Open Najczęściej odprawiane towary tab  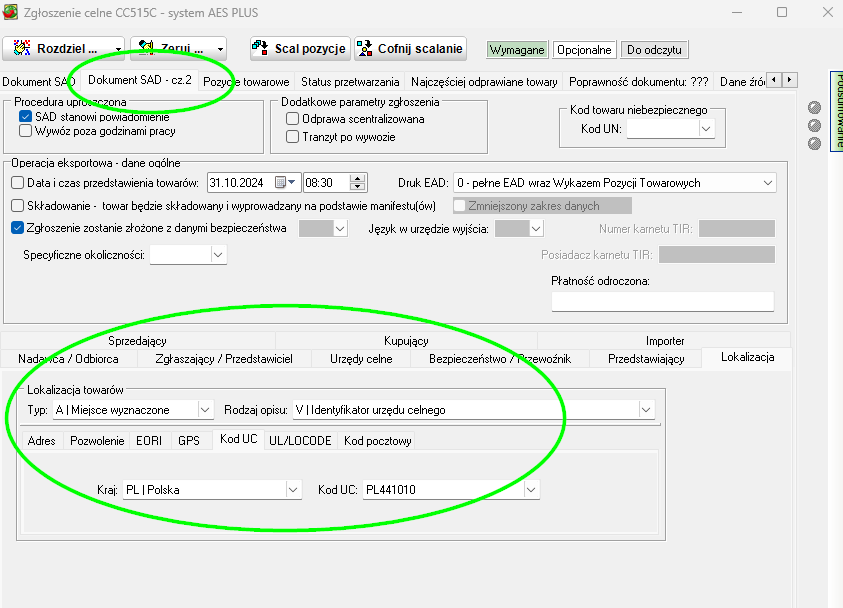[484, 82]
